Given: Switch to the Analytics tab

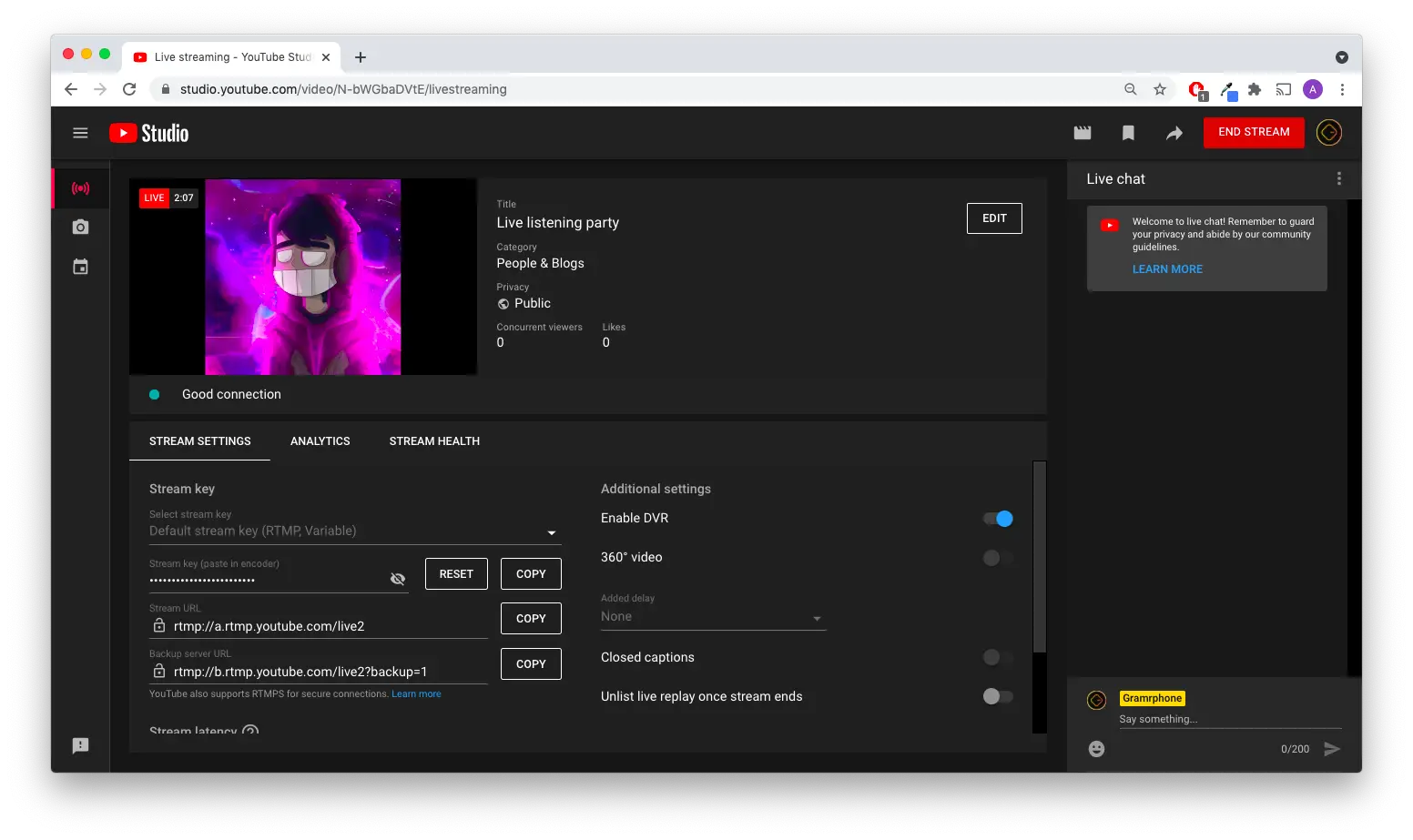Looking at the screenshot, I should (x=320, y=440).
